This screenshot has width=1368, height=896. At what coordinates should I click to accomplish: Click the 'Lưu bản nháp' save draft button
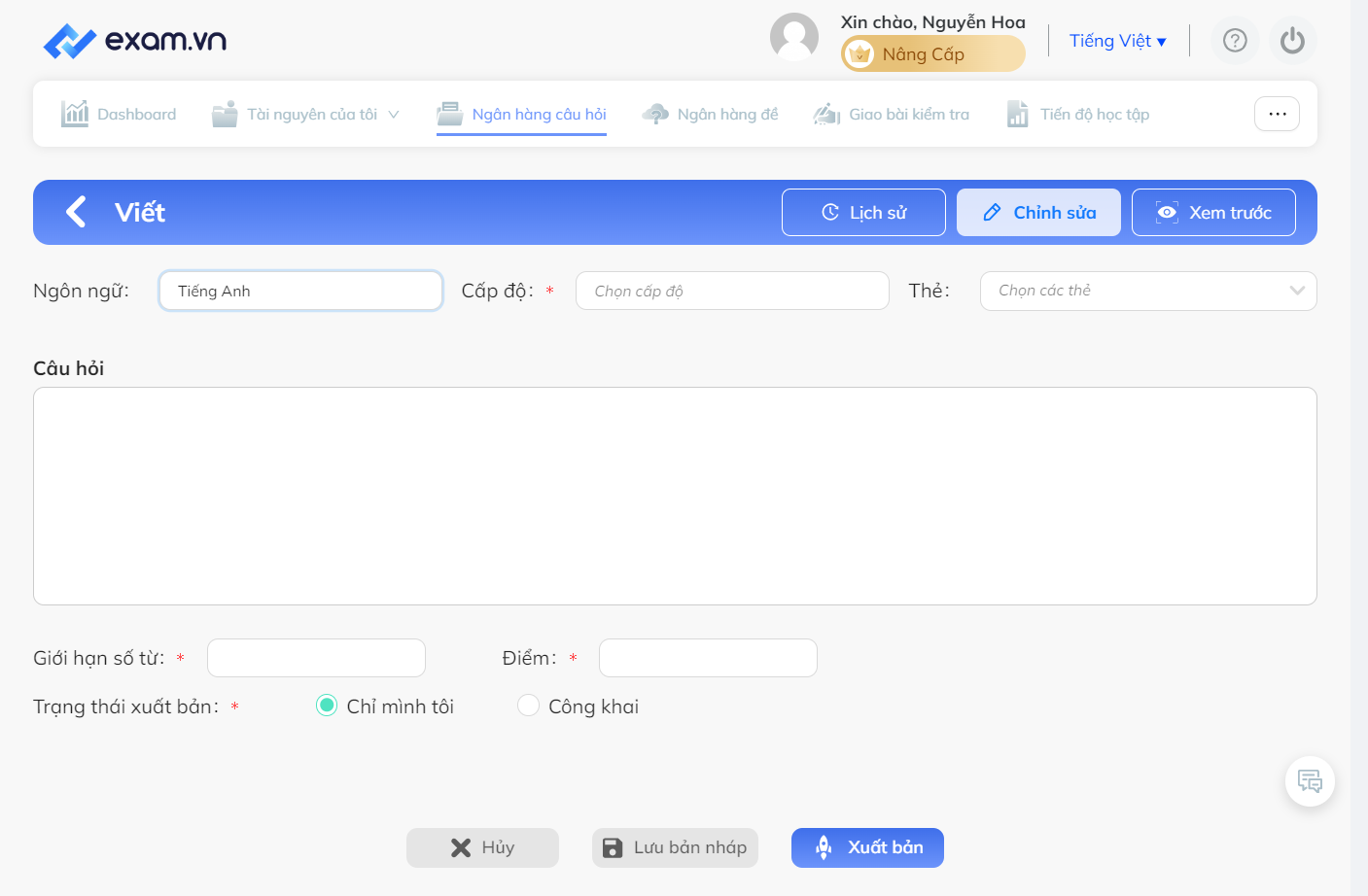pos(675,847)
